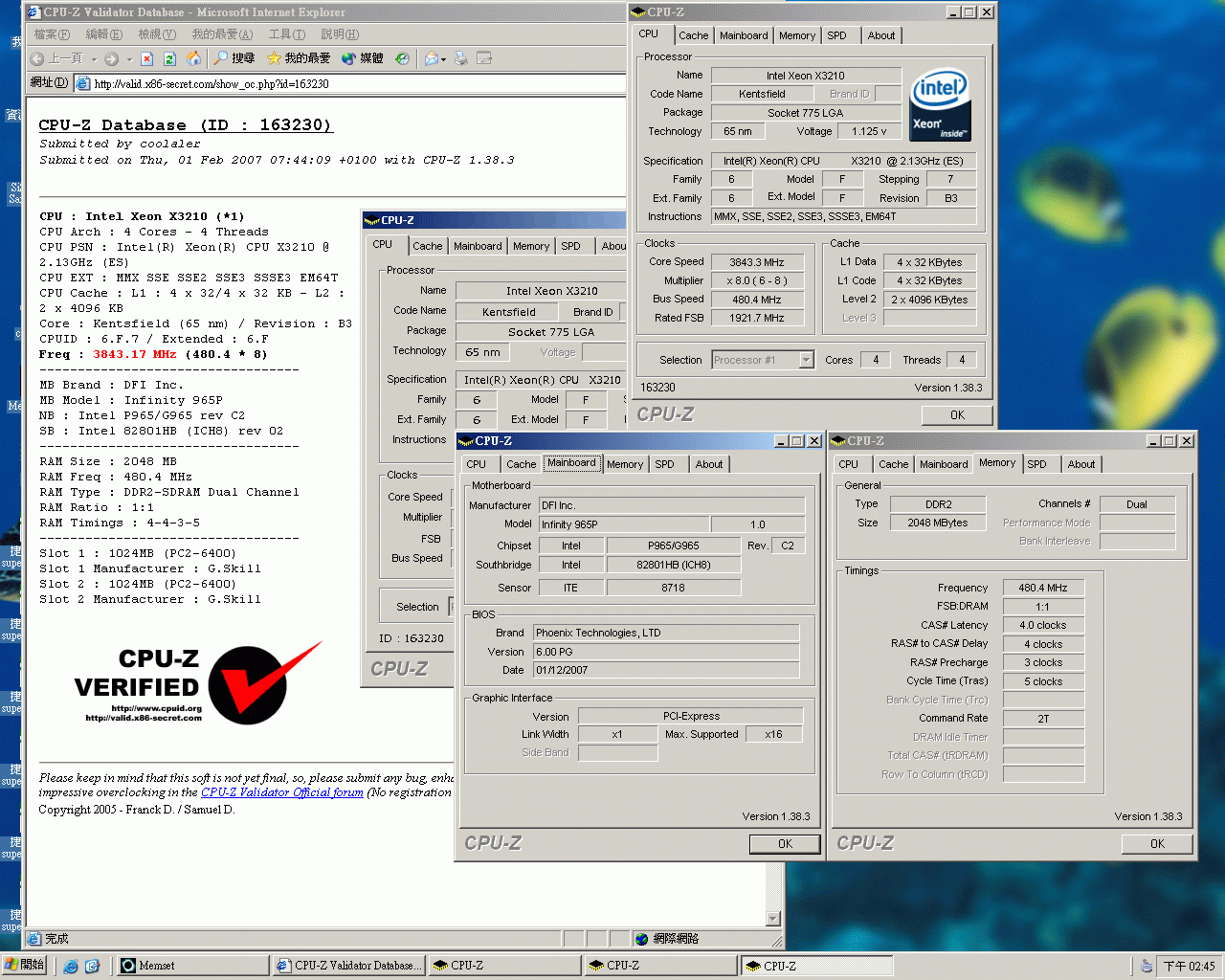Click the active pressed CPU-Z taskbar button
1225x980 pixels.
click(x=817, y=966)
